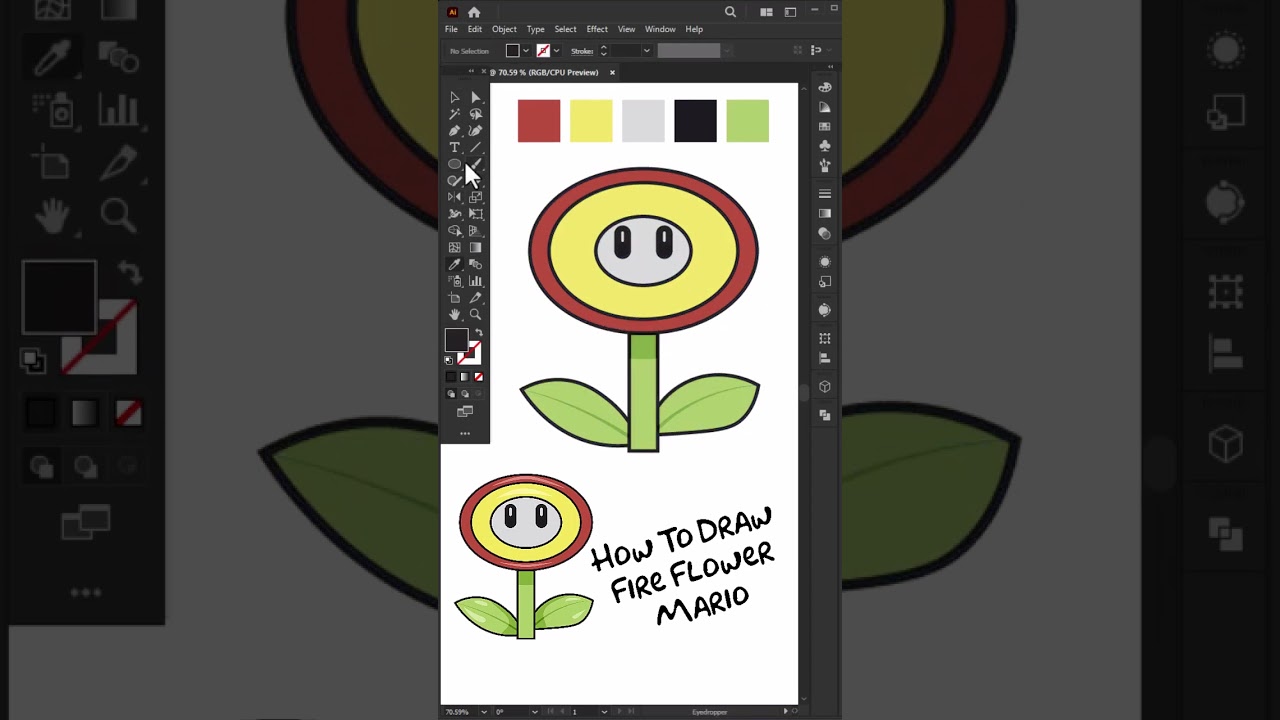Choose the Reflect tool
The width and height of the screenshot is (1280, 720).
(x=454, y=197)
